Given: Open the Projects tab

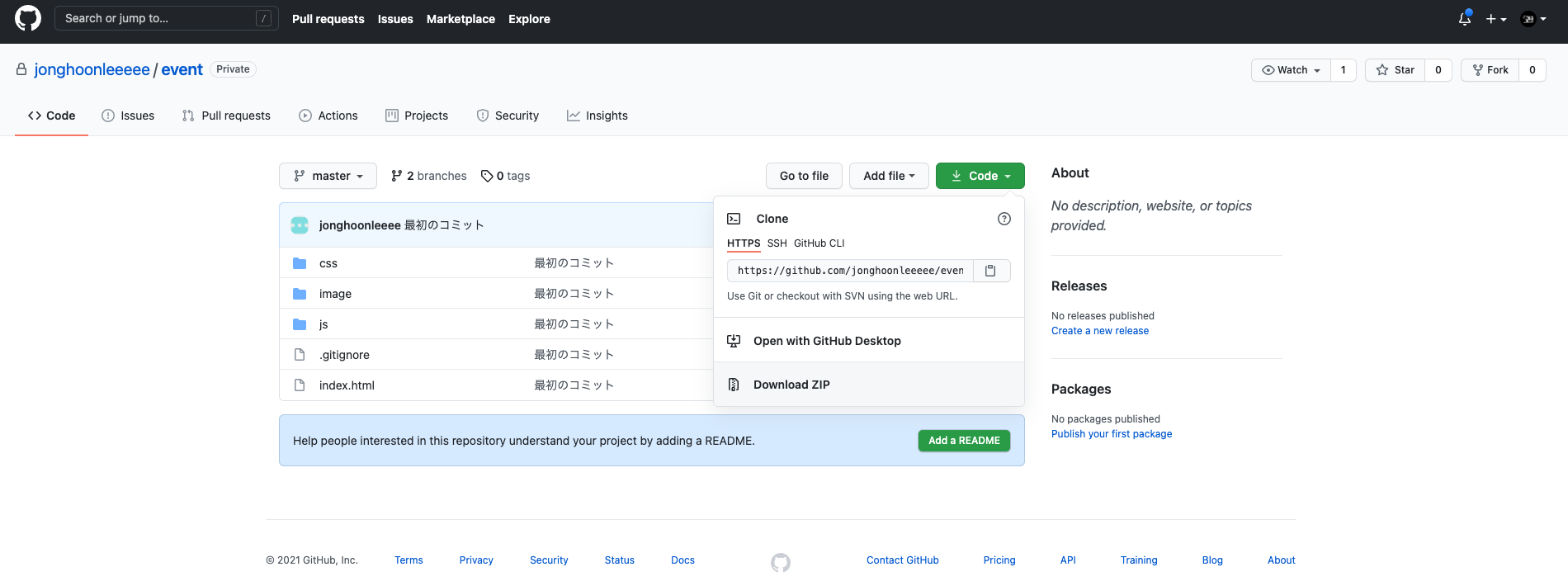Looking at the screenshot, I should point(417,116).
